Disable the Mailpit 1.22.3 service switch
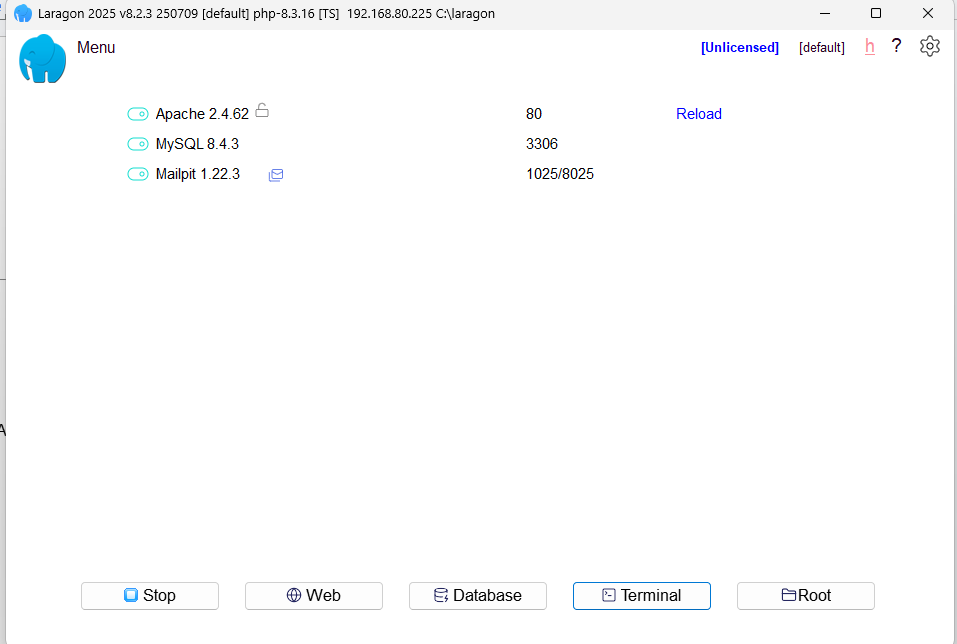 coord(138,174)
